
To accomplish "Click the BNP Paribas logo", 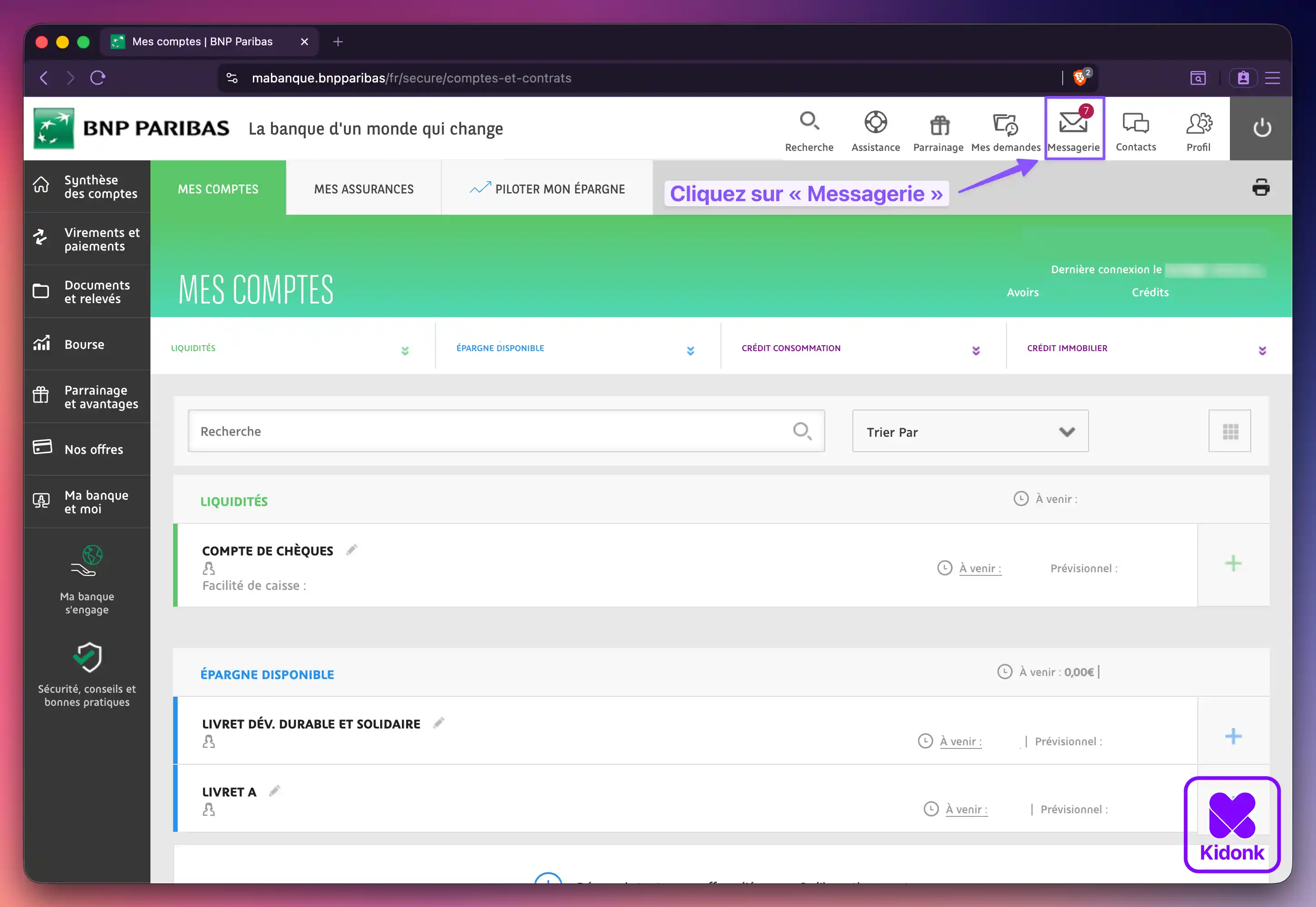I will [x=131, y=128].
